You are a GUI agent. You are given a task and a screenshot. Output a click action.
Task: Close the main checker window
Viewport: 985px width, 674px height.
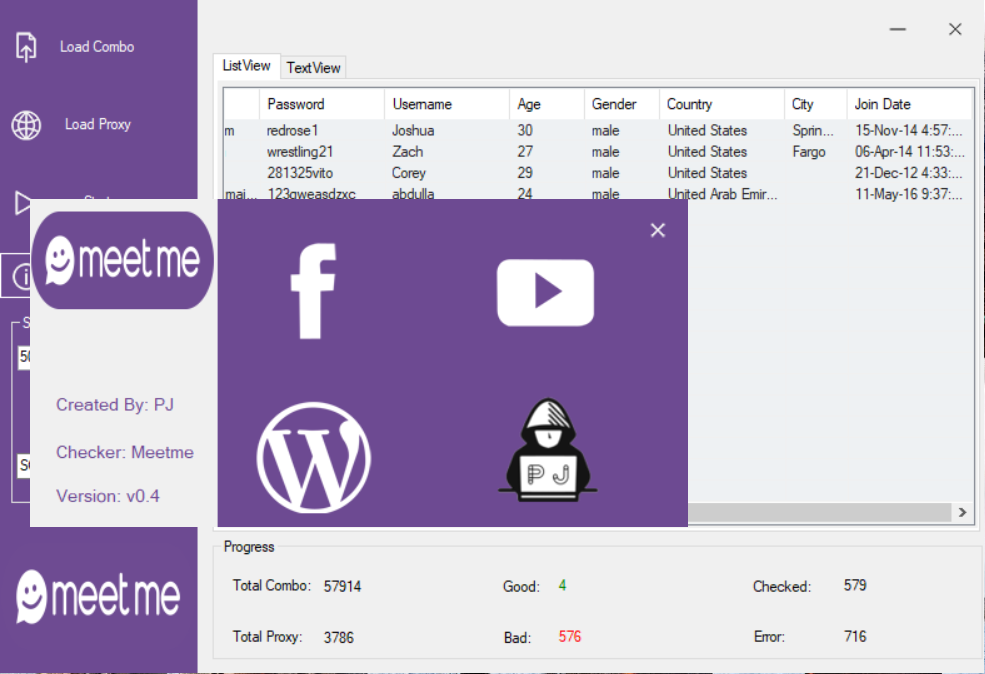coord(955,30)
